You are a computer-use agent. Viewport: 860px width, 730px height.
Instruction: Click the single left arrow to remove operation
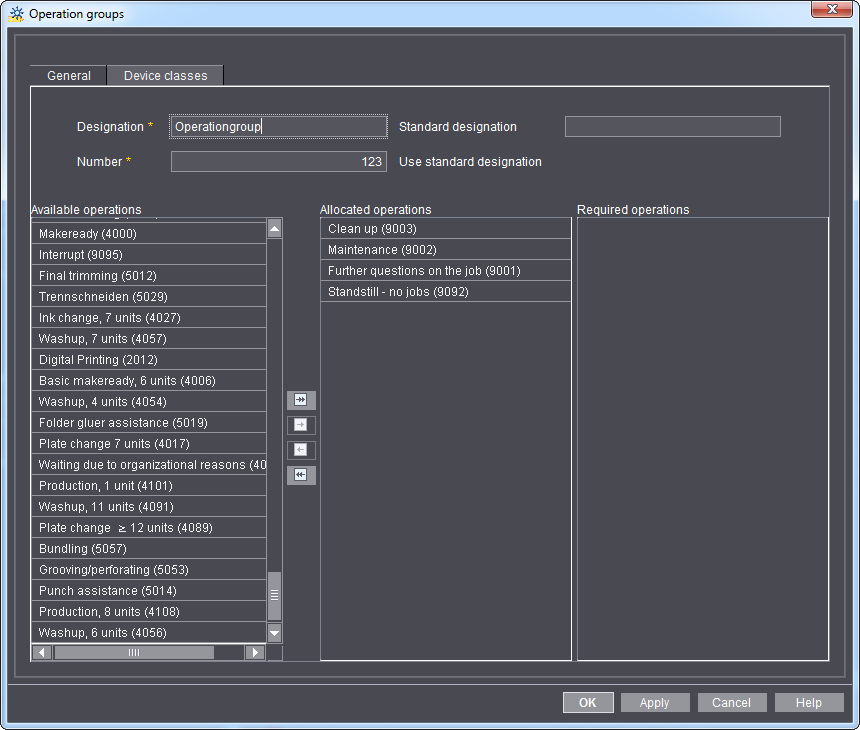click(x=301, y=449)
